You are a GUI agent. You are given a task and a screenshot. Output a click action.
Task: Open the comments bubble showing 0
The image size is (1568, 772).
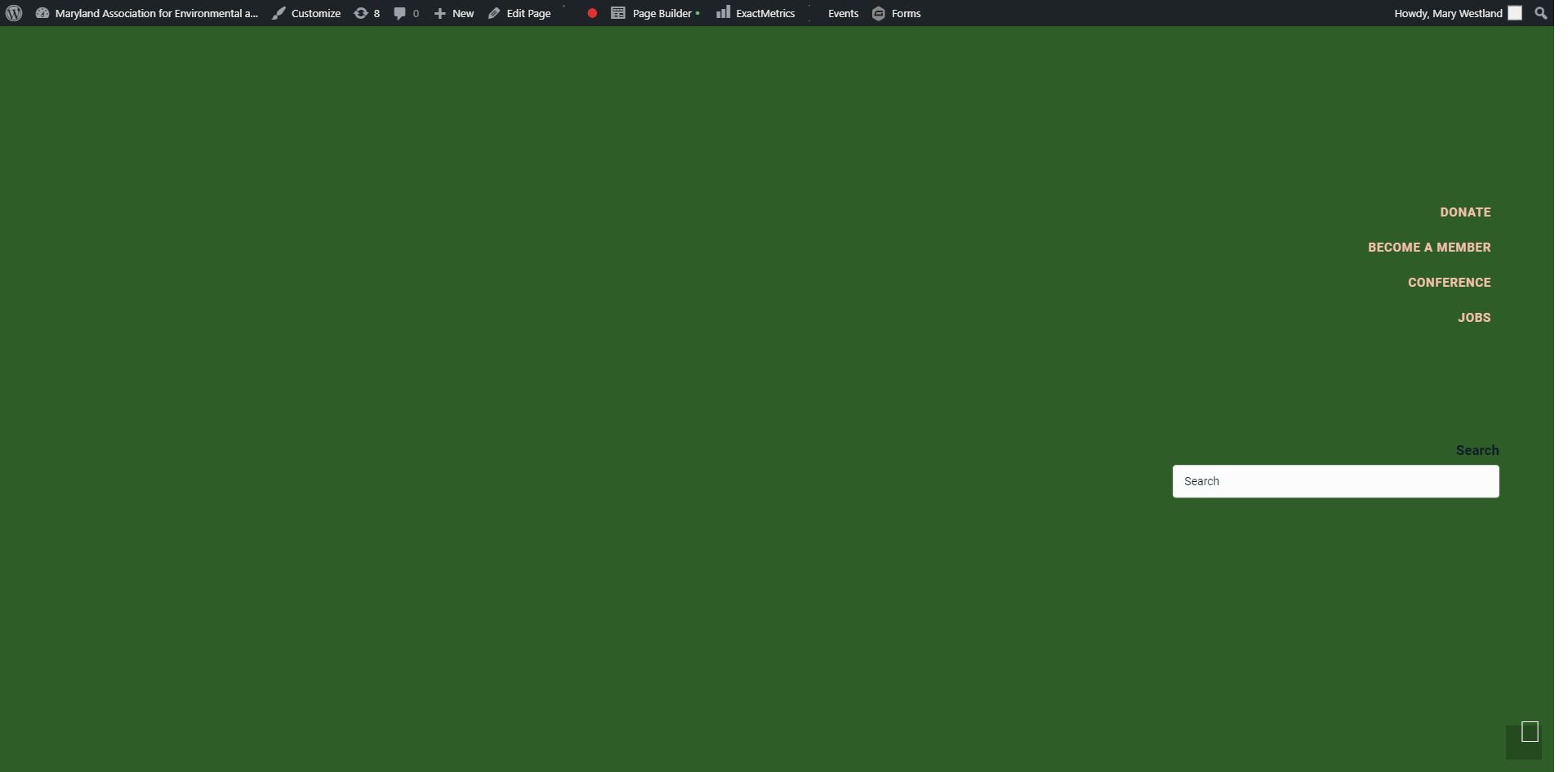[x=406, y=13]
